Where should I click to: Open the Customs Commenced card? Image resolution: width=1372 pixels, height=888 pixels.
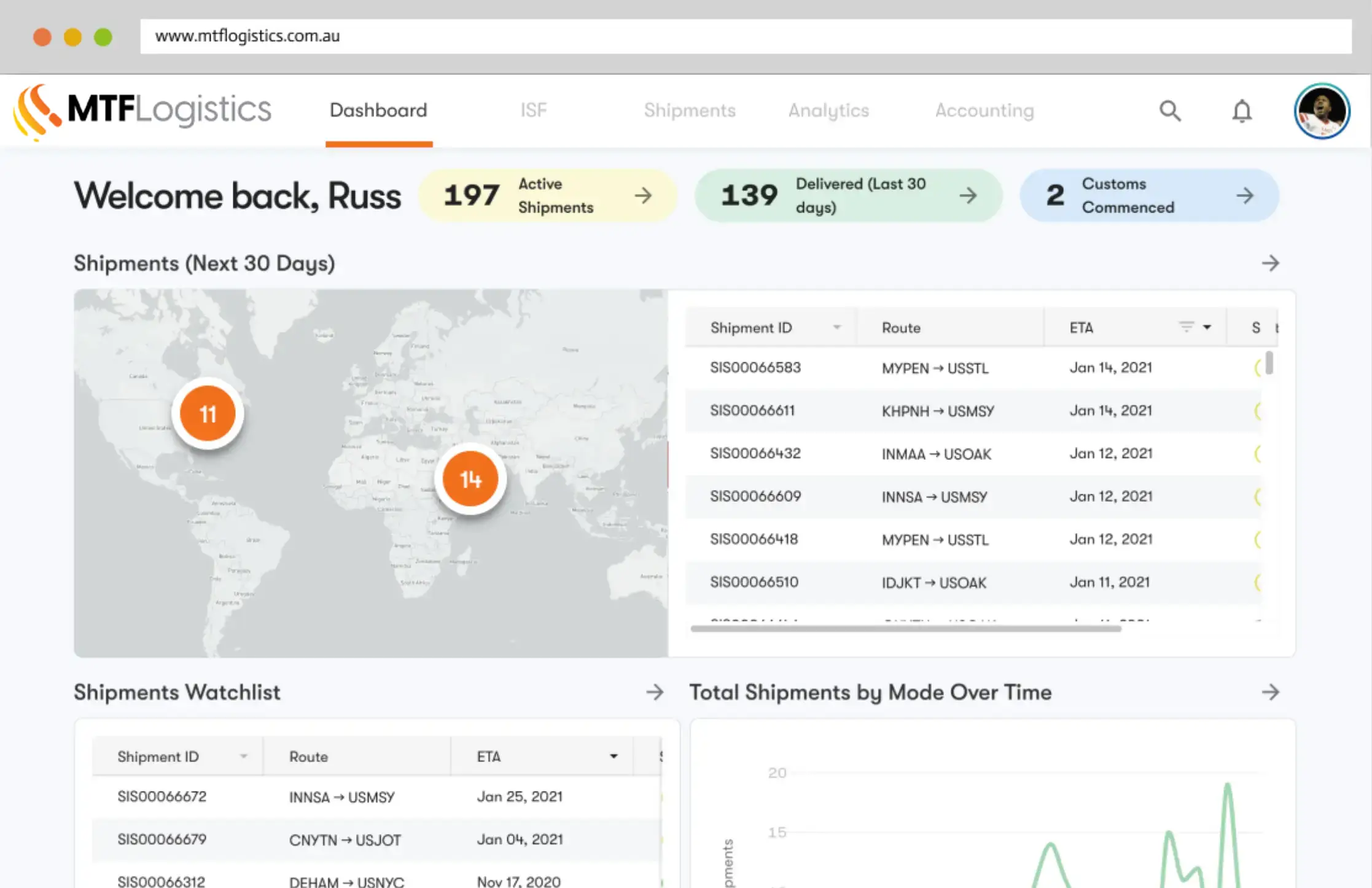point(1148,196)
